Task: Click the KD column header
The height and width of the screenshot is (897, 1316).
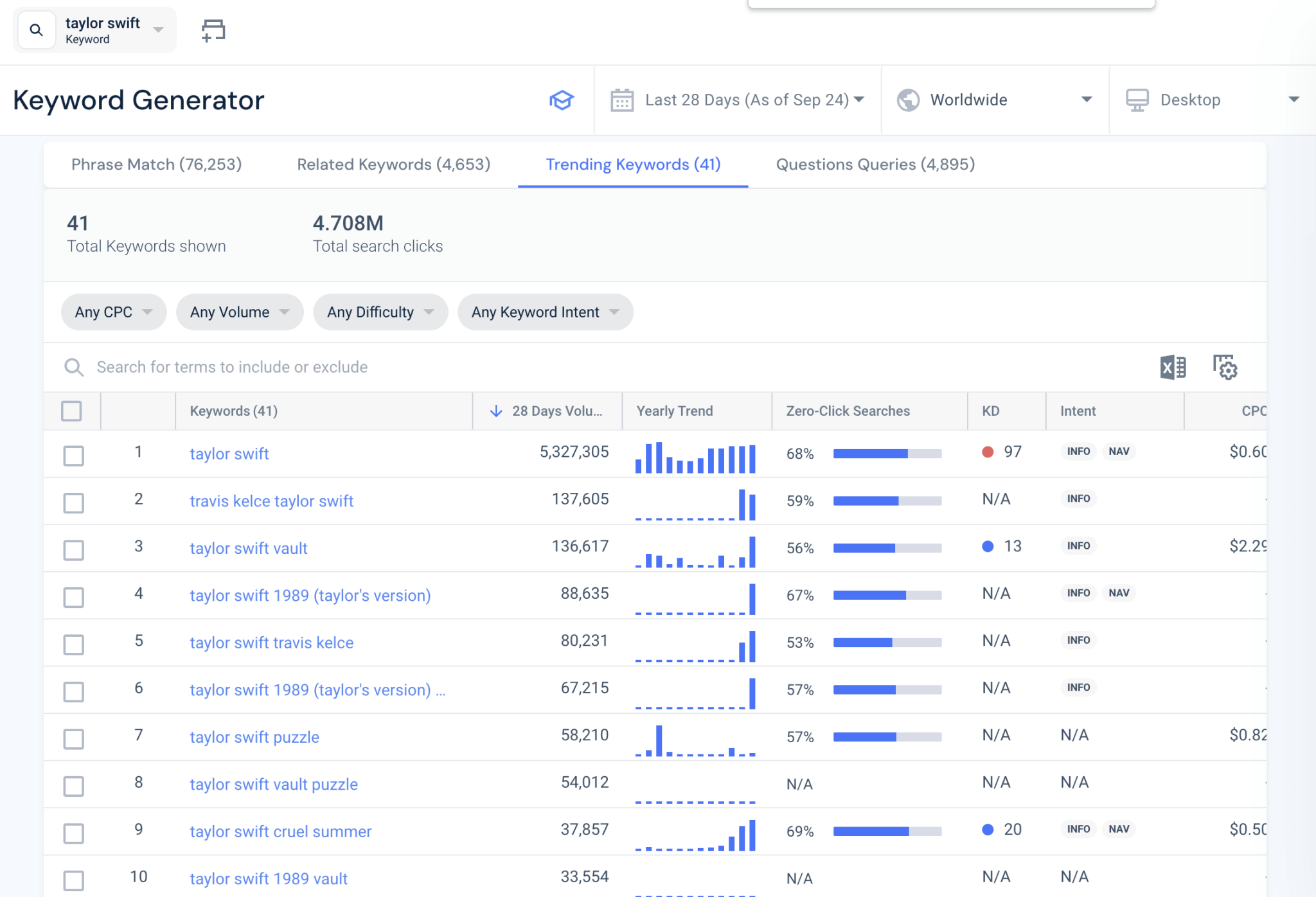Action: tap(991, 411)
